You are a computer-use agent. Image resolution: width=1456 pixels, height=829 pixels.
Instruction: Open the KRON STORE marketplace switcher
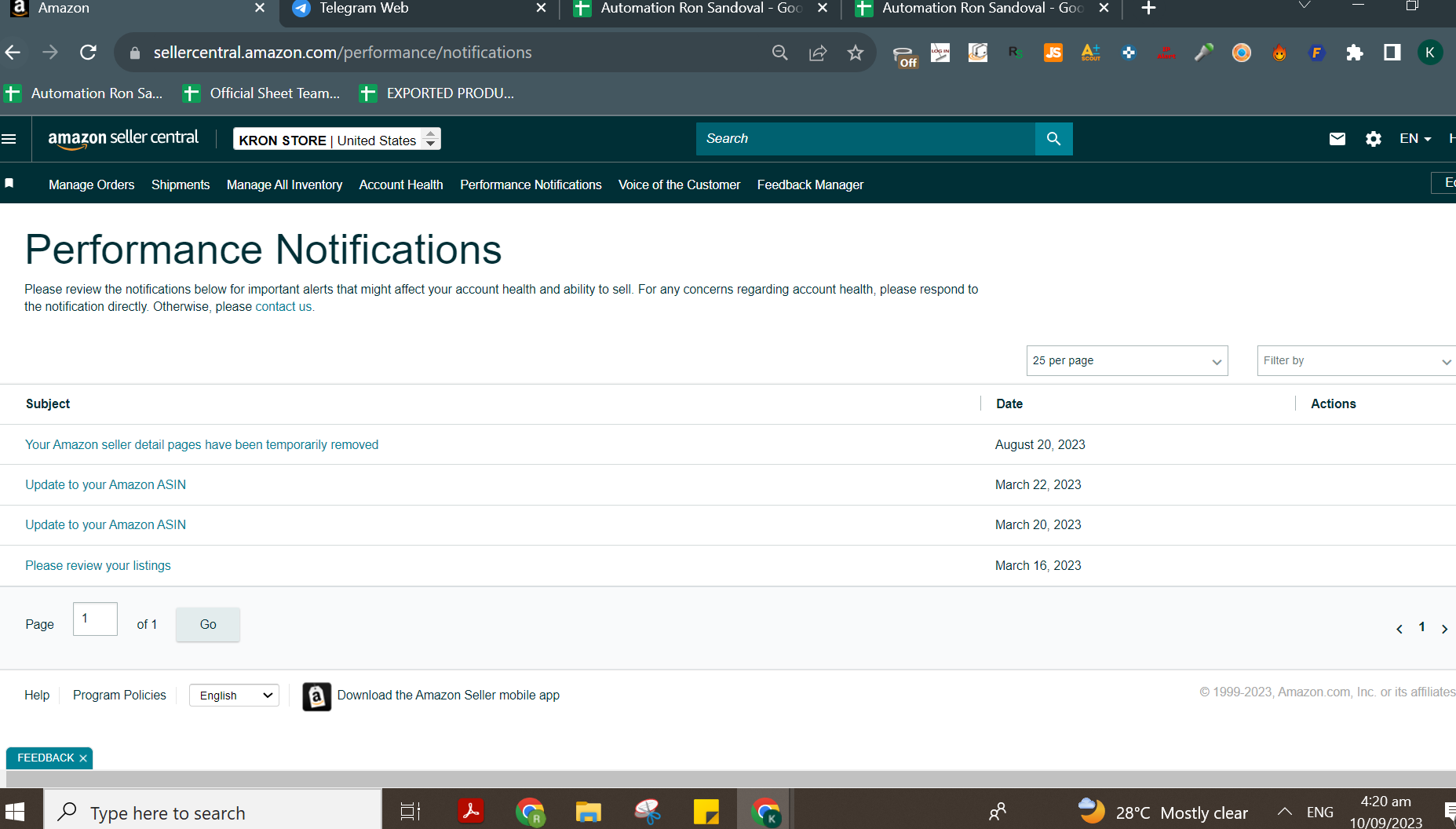point(337,139)
